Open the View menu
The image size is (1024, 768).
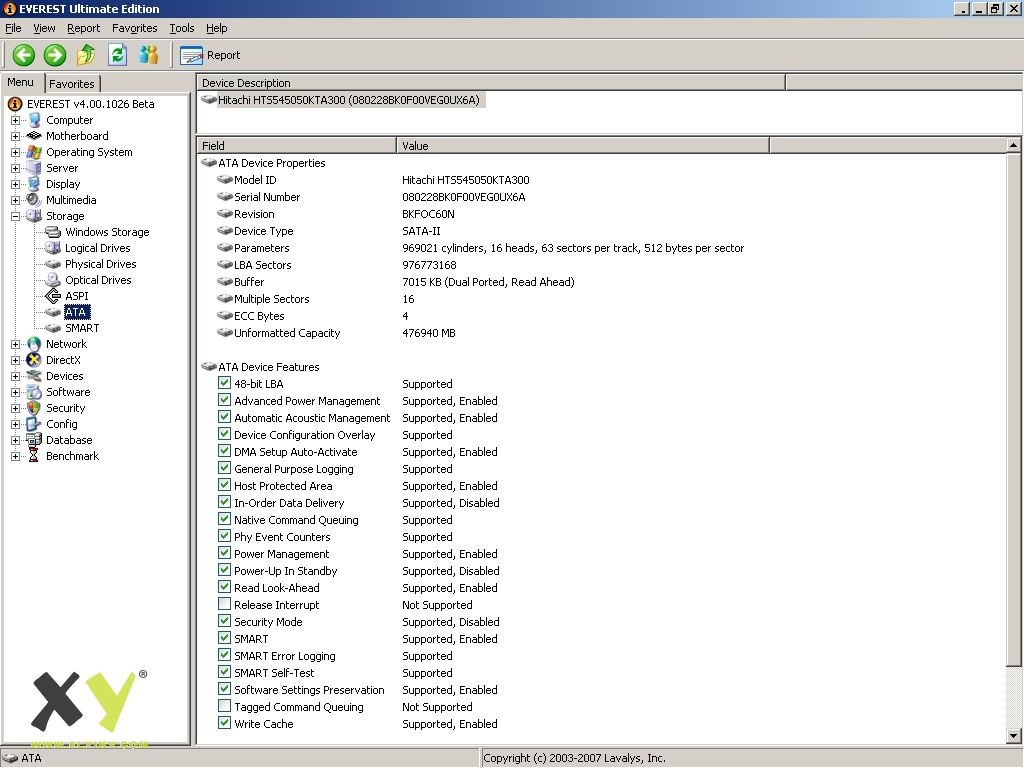[44, 28]
